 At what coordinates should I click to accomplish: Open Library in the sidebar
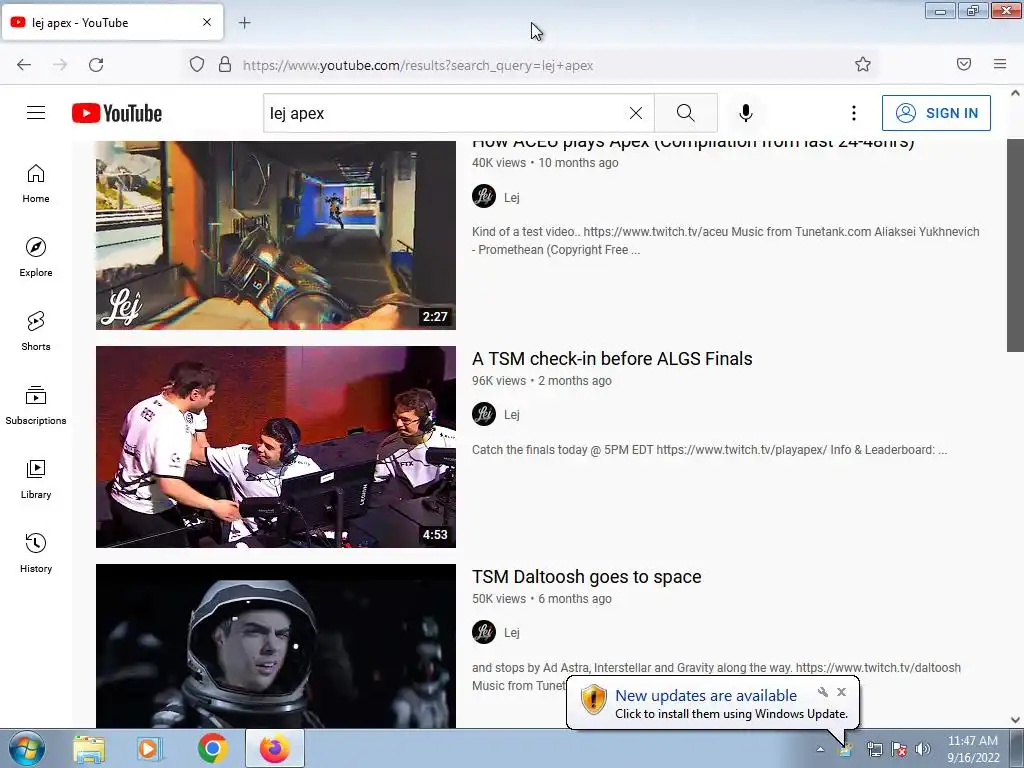click(x=36, y=479)
